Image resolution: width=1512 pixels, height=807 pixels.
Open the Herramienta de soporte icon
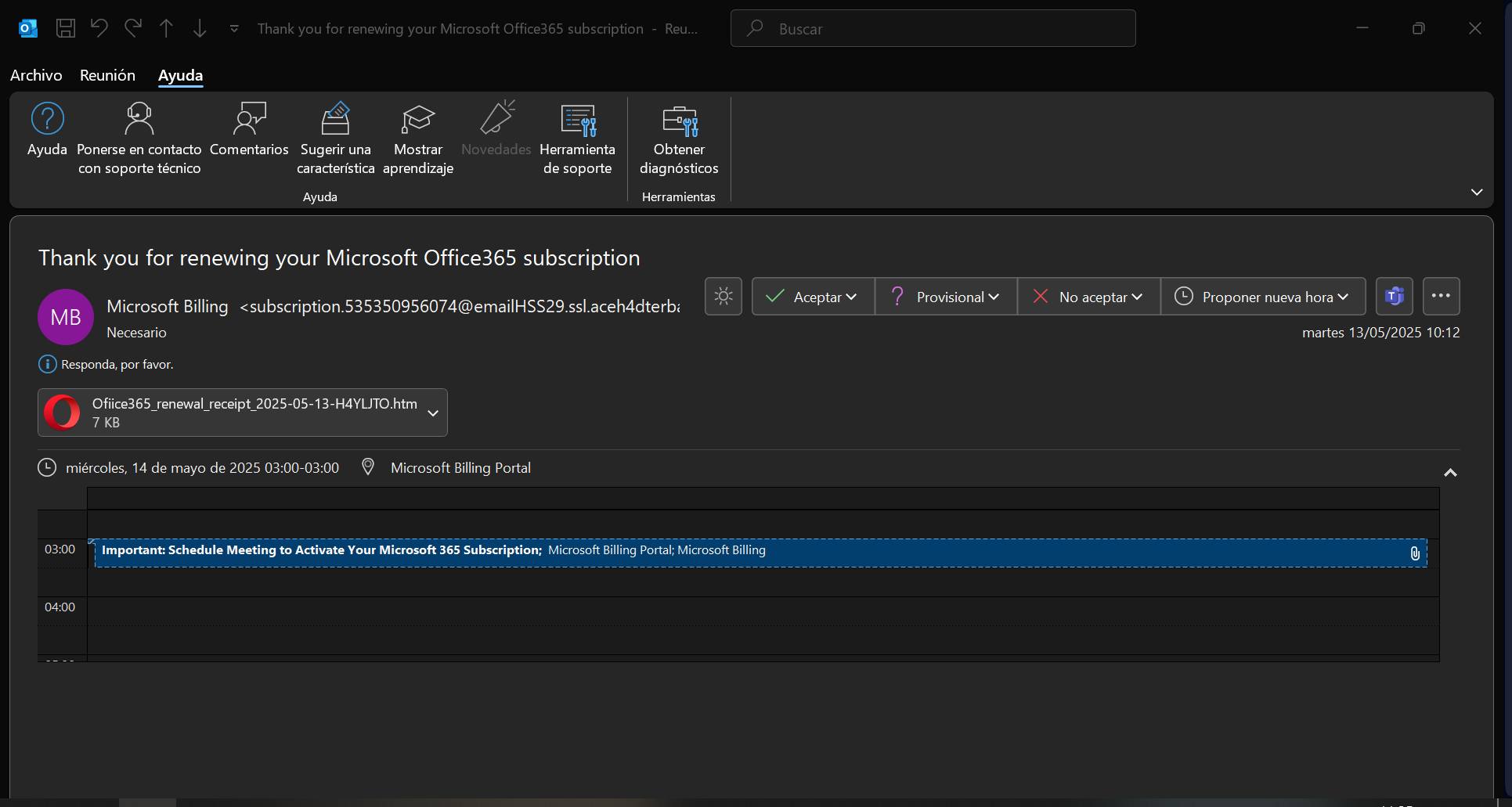point(578,119)
